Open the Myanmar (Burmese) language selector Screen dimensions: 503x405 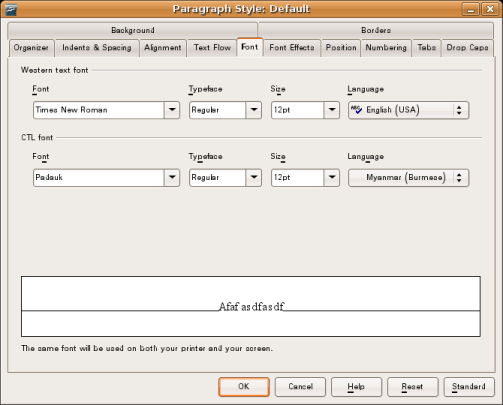click(x=409, y=178)
